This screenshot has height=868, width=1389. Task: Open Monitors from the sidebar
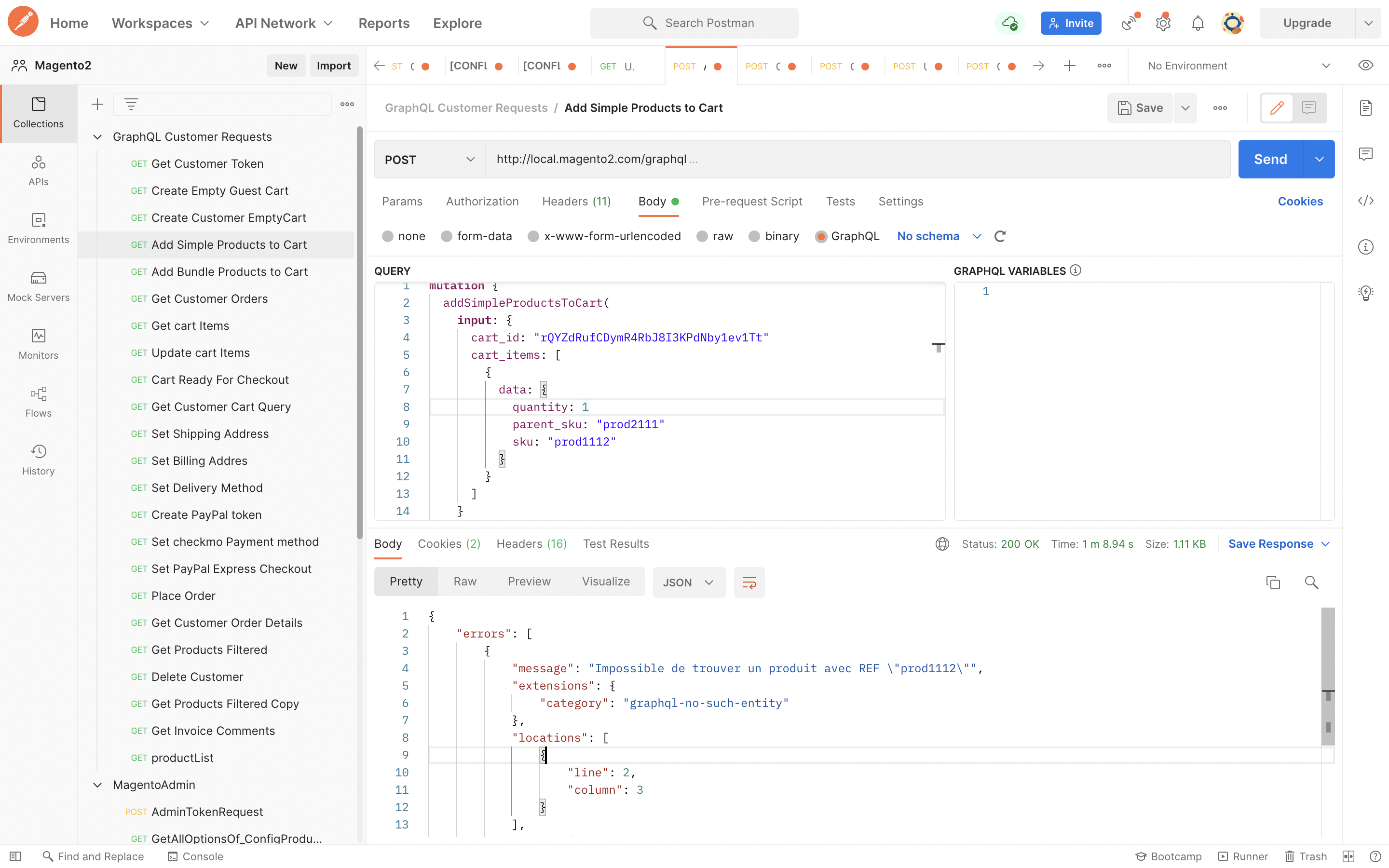tap(39, 343)
